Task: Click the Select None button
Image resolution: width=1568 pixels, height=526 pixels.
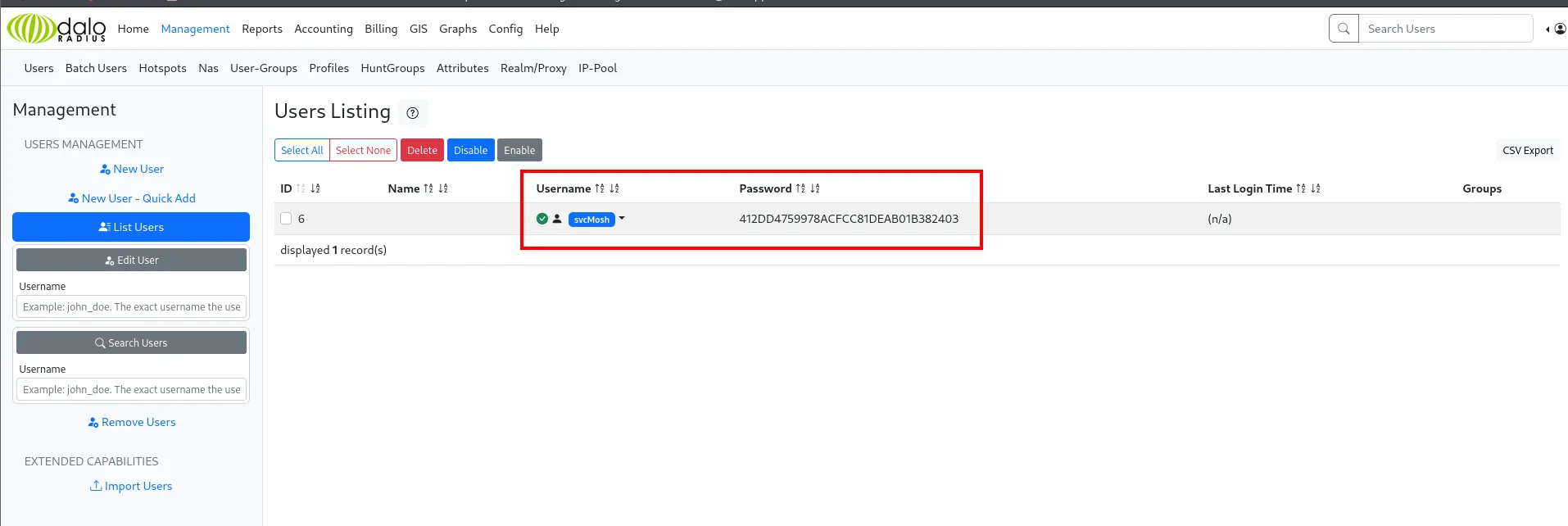Action: [363, 150]
